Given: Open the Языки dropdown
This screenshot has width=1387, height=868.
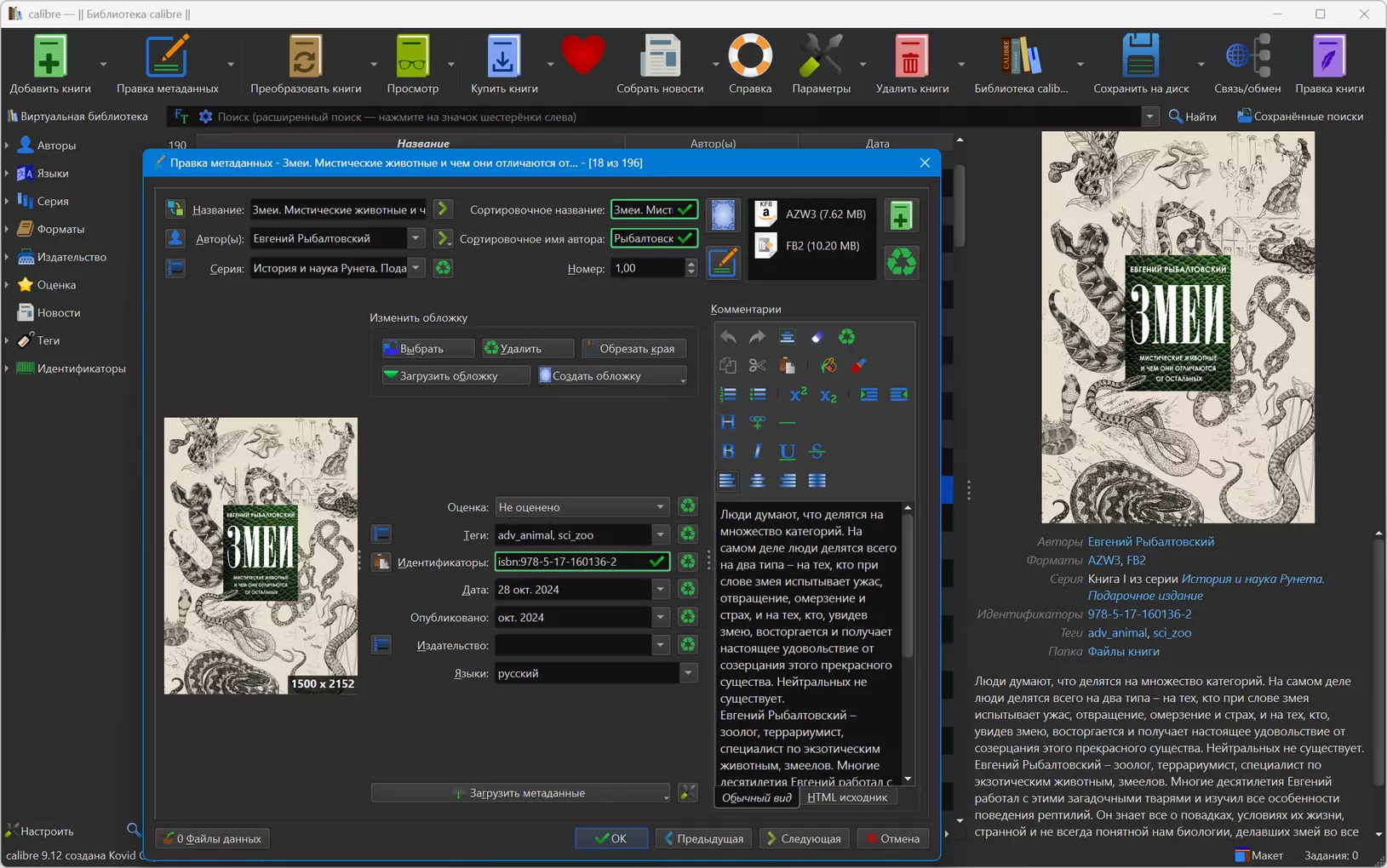Looking at the screenshot, I should 688,673.
